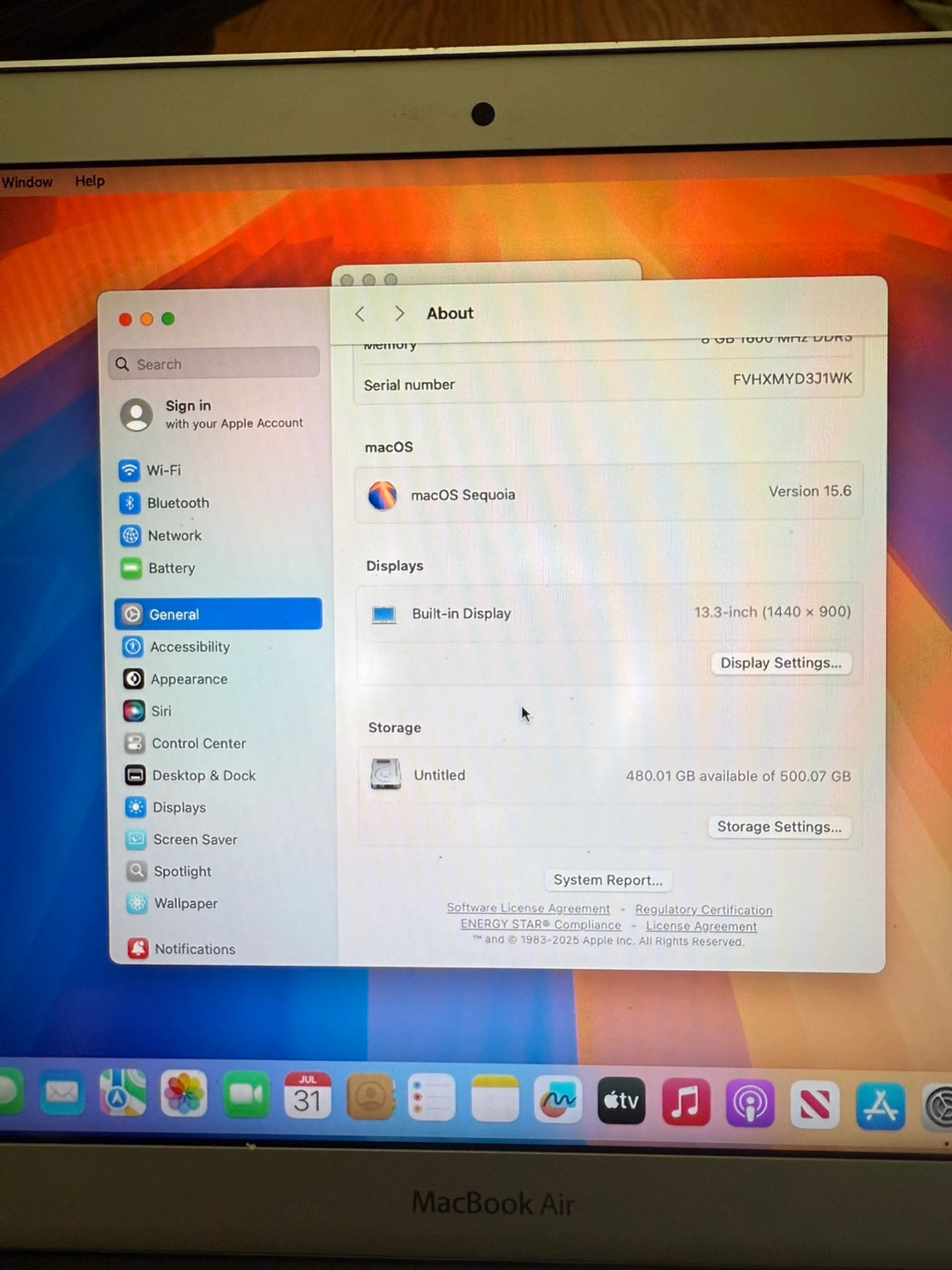Select the General sidebar item
Viewport: 952px width, 1270px height.
pyautogui.click(x=218, y=614)
